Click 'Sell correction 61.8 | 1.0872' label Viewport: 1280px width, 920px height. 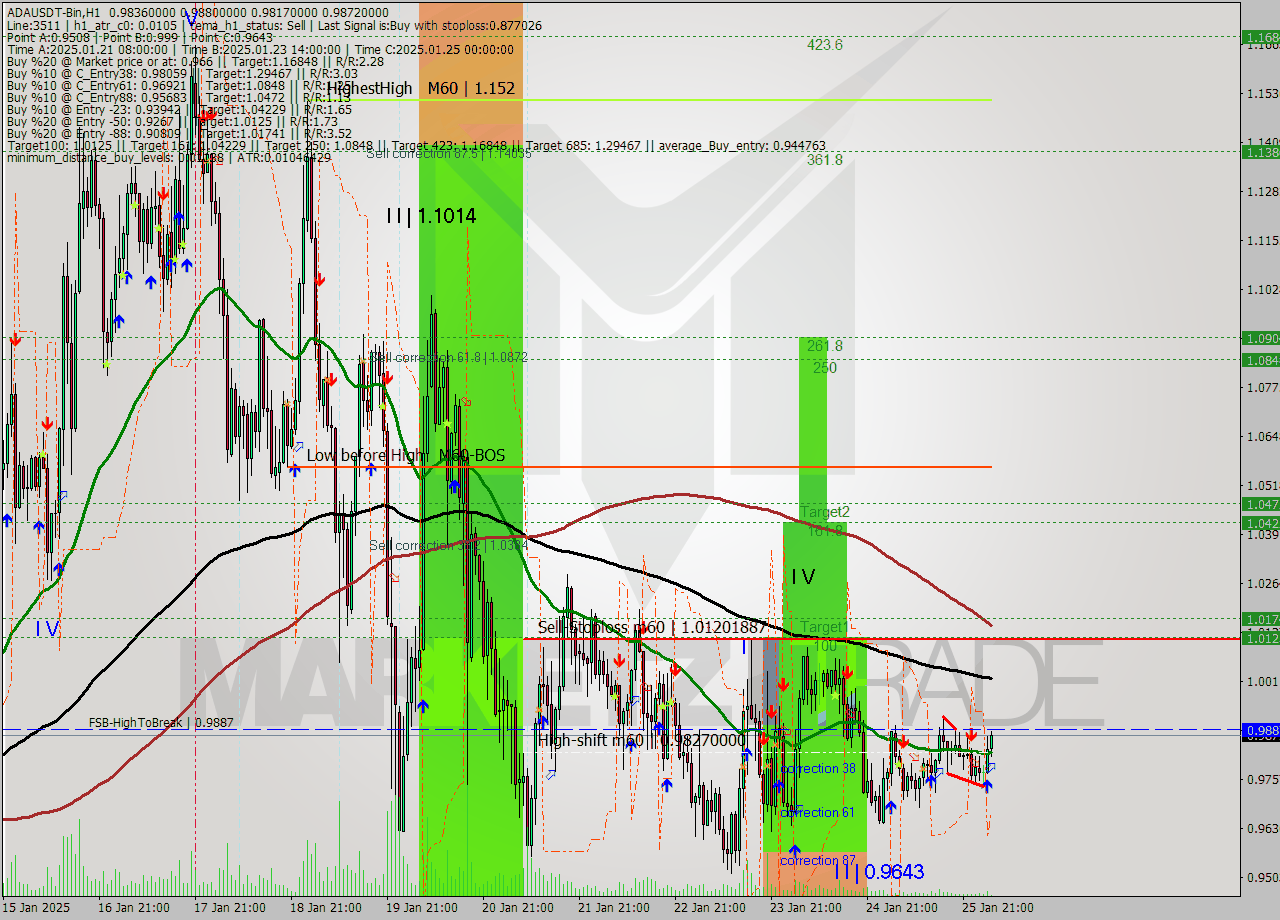[448, 356]
